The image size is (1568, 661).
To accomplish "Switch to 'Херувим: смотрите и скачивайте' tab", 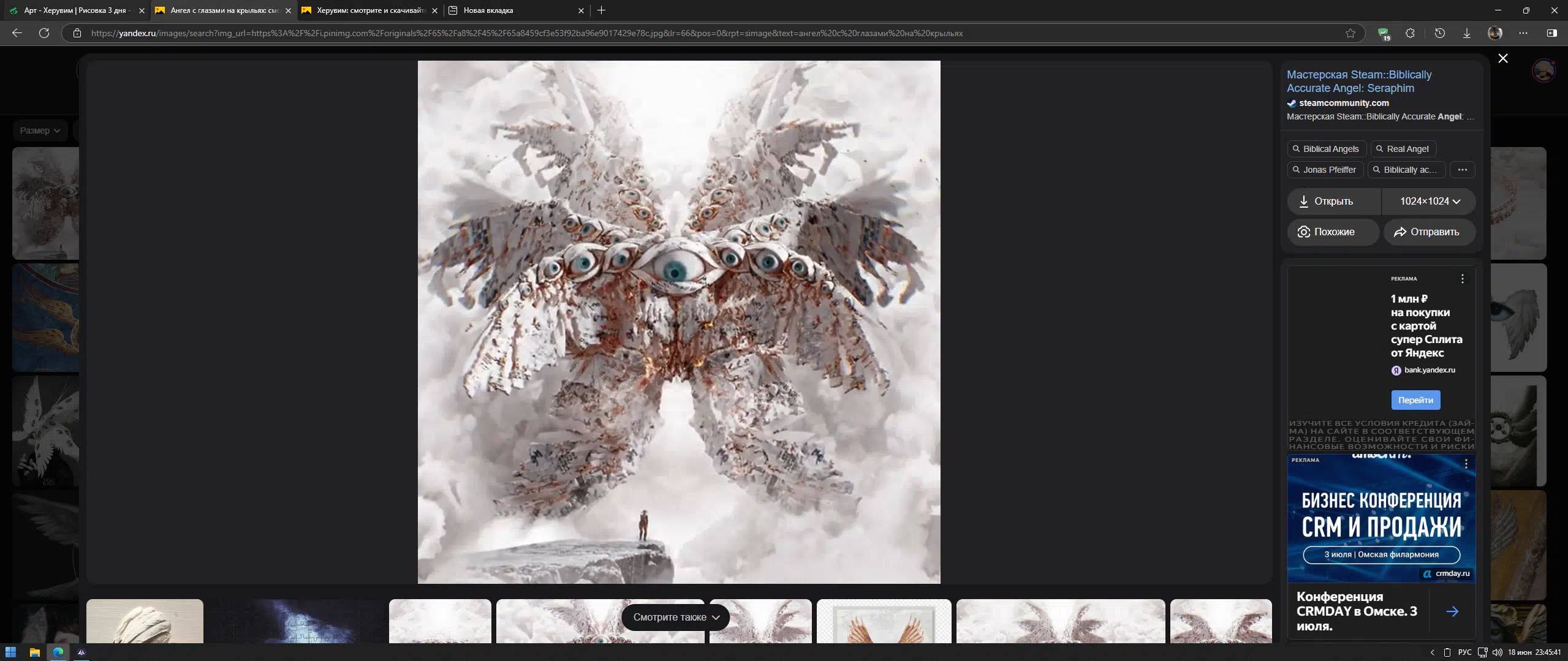I will [371, 10].
